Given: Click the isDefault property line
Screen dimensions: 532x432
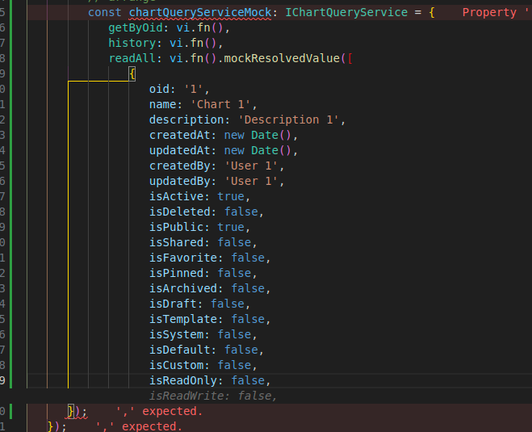Looking at the screenshot, I should 207,350.
